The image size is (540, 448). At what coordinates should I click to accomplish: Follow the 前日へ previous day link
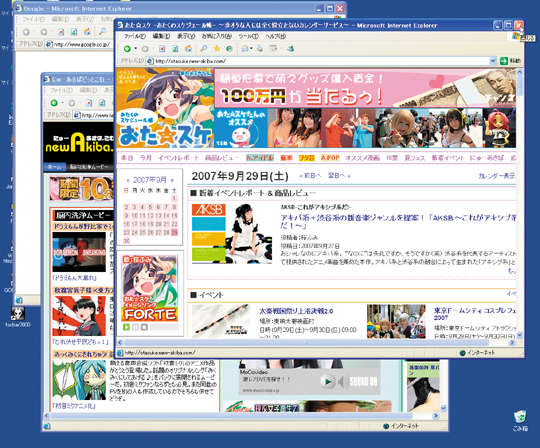pyautogui.click(x=310, y=176)
